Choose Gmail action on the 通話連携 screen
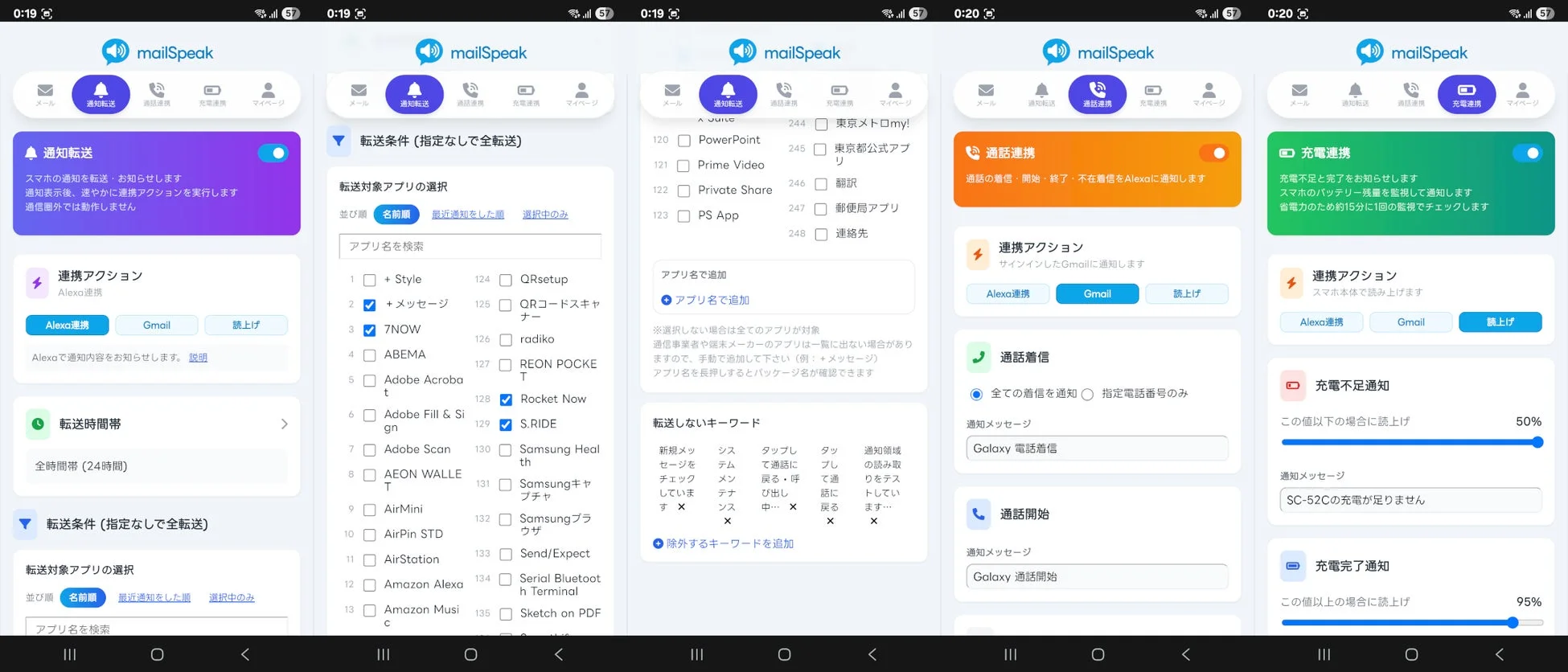Screen dimensions: 1568x672 click(1097, 293)
